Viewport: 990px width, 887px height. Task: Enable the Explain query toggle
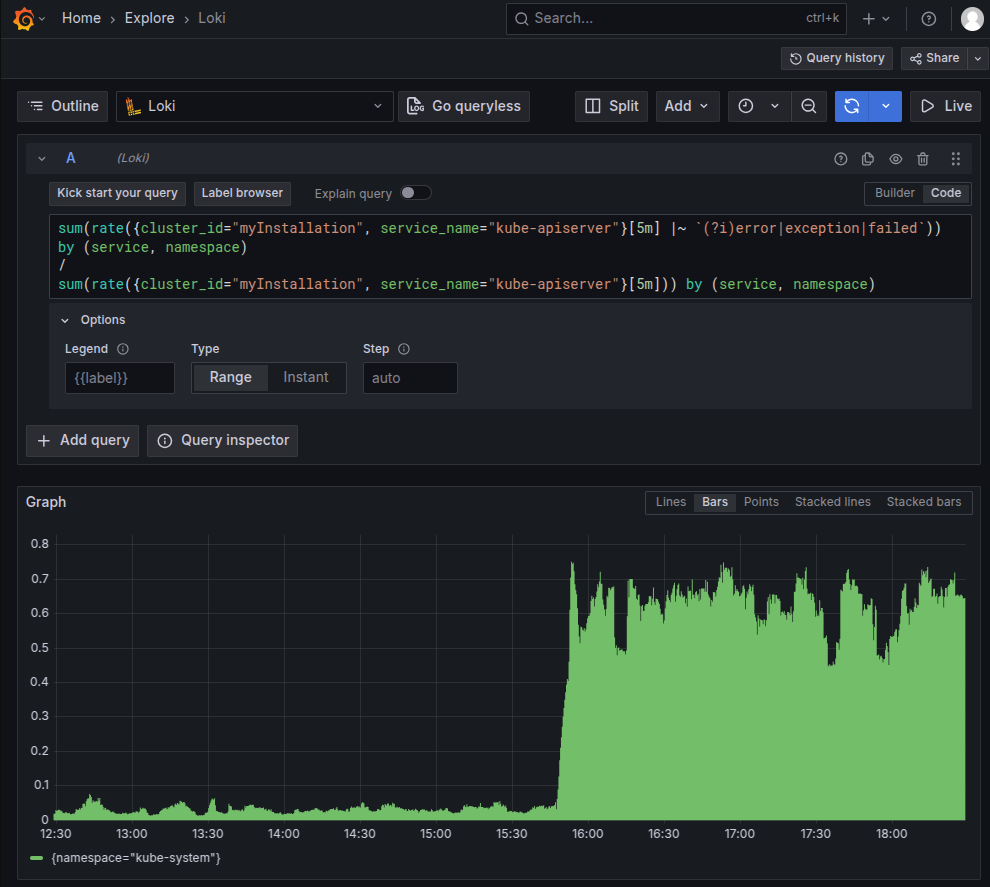415,192
